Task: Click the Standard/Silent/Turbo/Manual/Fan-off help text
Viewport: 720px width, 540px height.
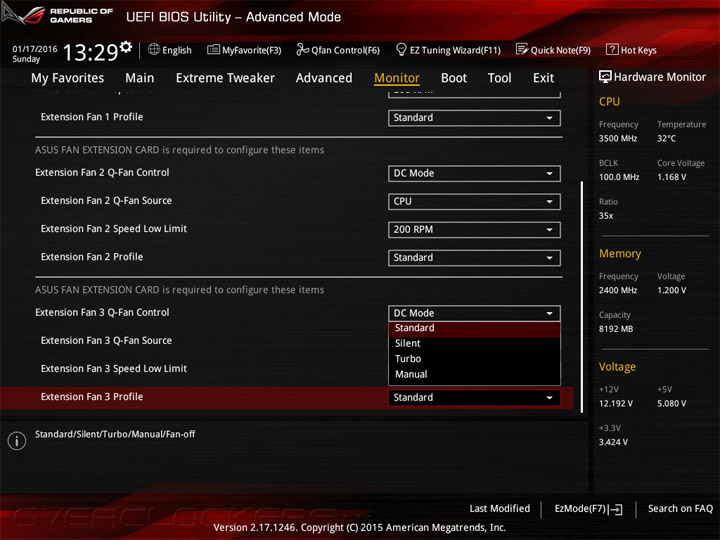Action: [115, 434]
